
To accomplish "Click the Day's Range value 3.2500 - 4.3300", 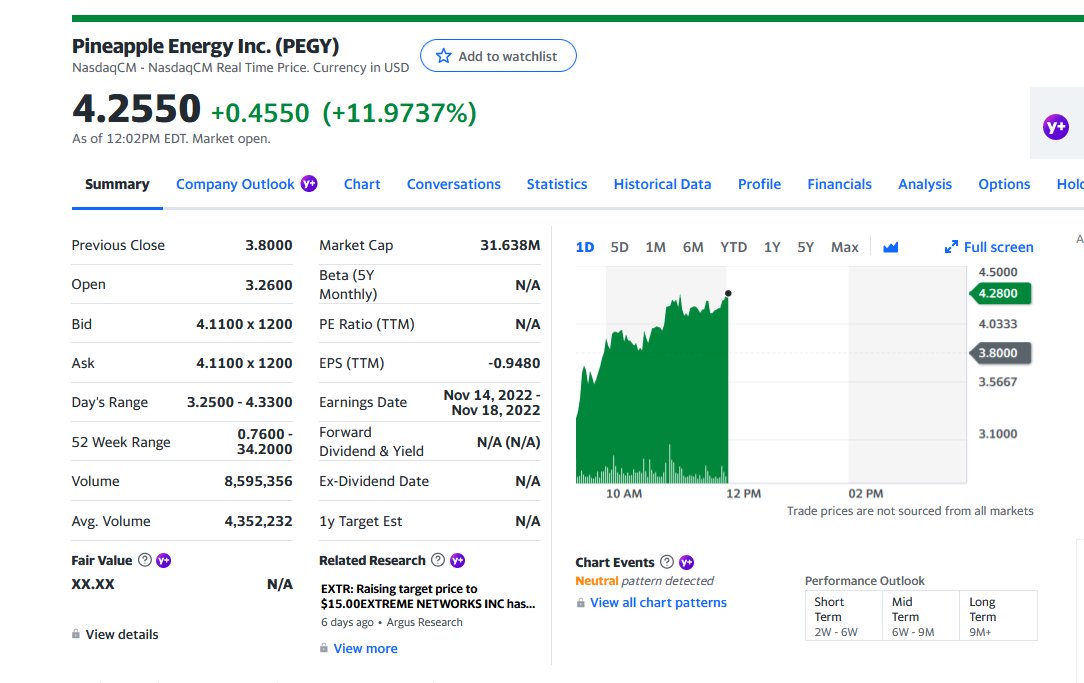I will (240, 402).
